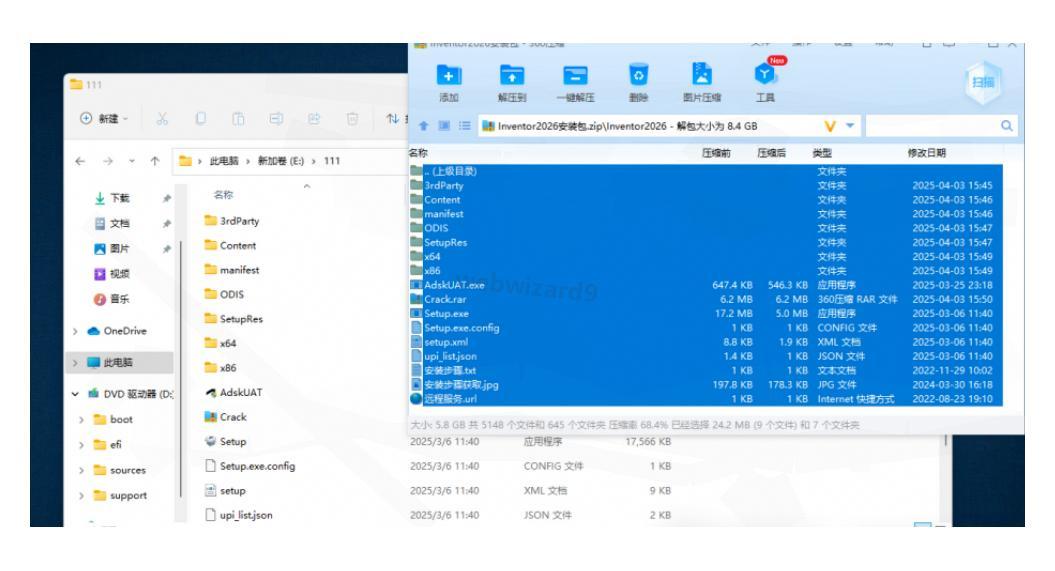
Task: Open the Sort icon in Explorer toolbar
Action: pyautogui.click(x=393, y=119)
